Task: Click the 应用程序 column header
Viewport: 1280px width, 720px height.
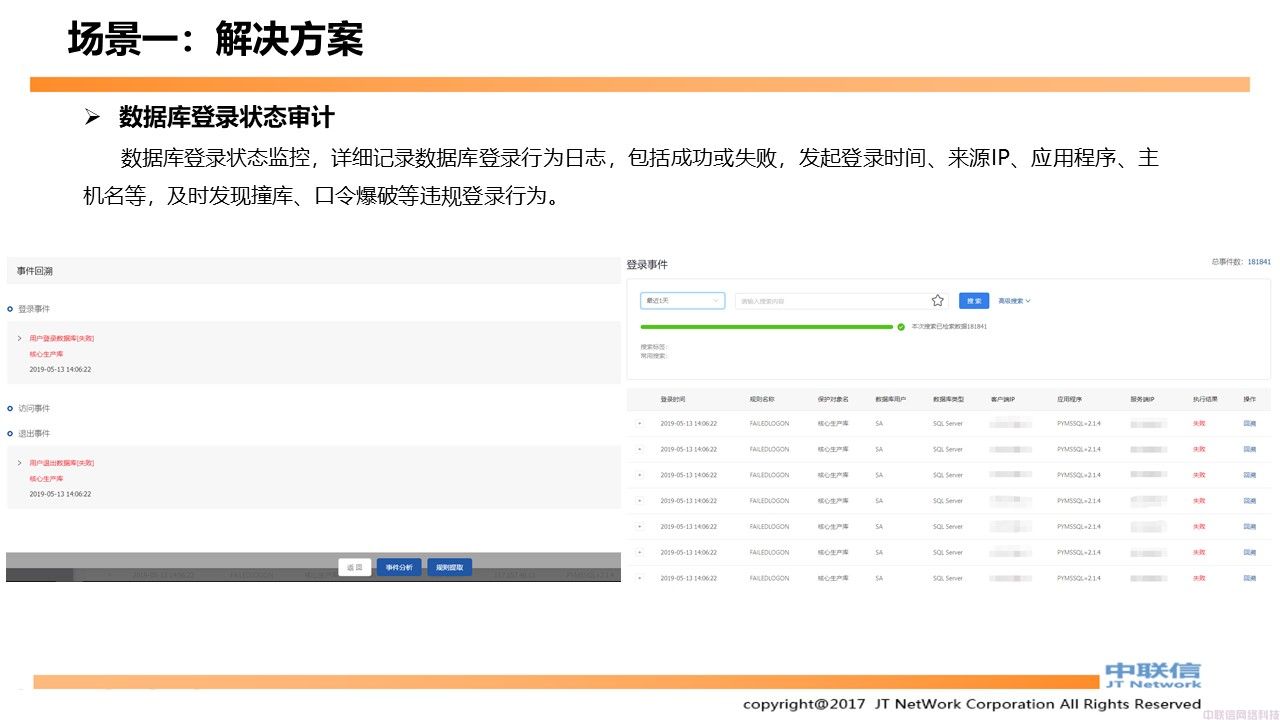Action: coord(1070,399)
